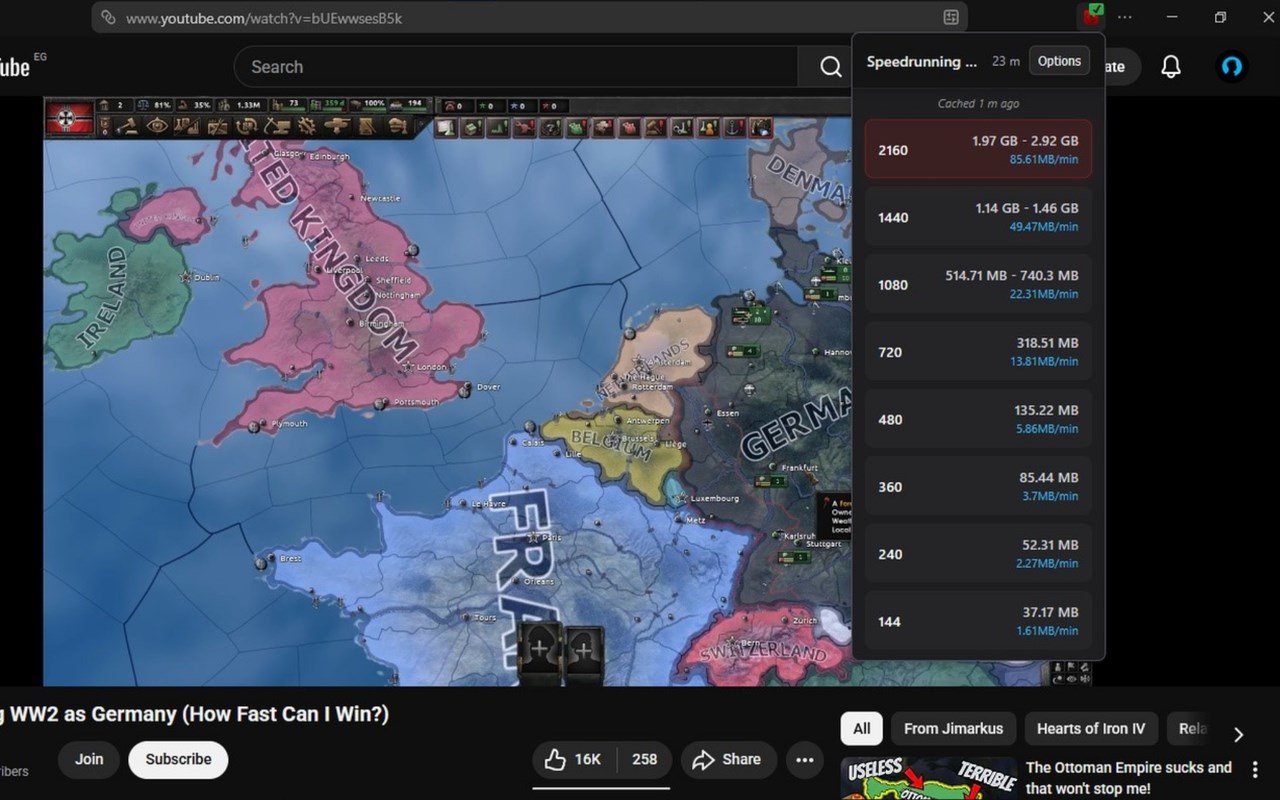Open the browser three-dot settings menu
The width and height of the screenshot is (1280, 800).
click(1125, 17)
